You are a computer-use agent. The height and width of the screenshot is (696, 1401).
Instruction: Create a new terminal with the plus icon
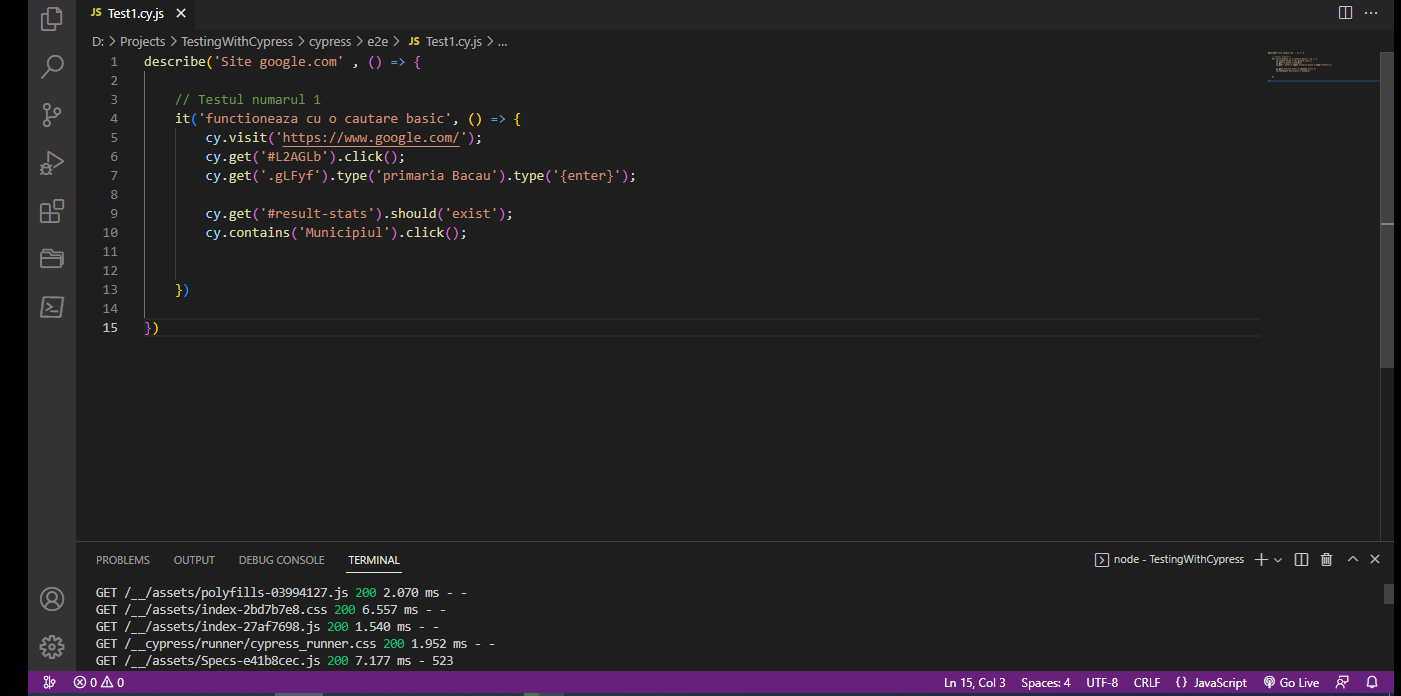[1260, 559]
